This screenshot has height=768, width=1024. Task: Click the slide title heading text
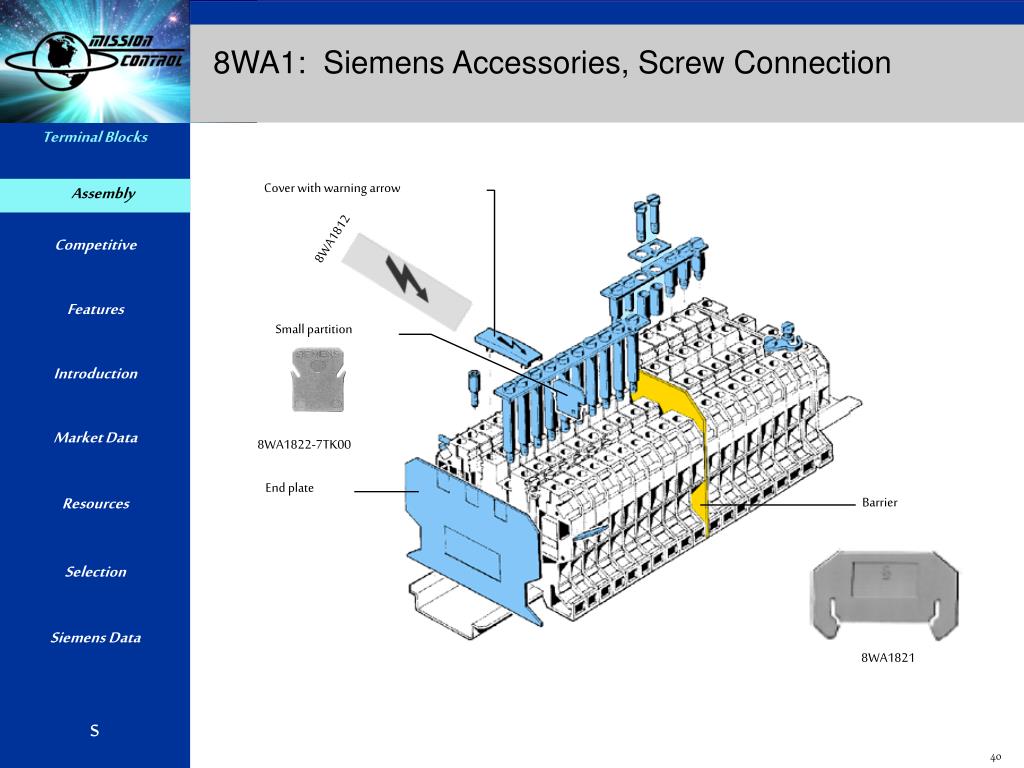pyautogui.click(x=552, y=63)
